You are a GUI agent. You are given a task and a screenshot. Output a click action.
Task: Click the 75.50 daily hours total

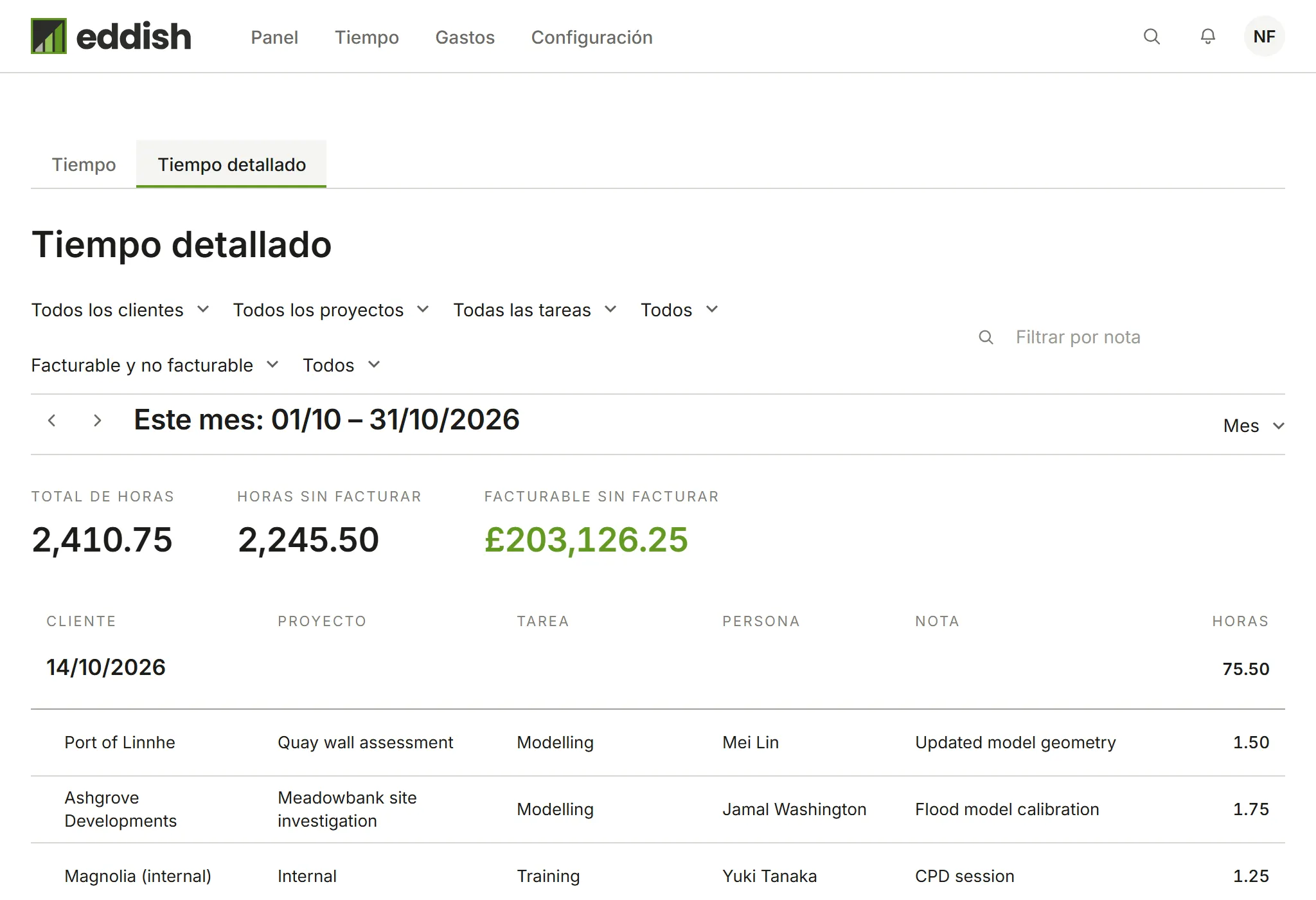(x=1245, y=669)
